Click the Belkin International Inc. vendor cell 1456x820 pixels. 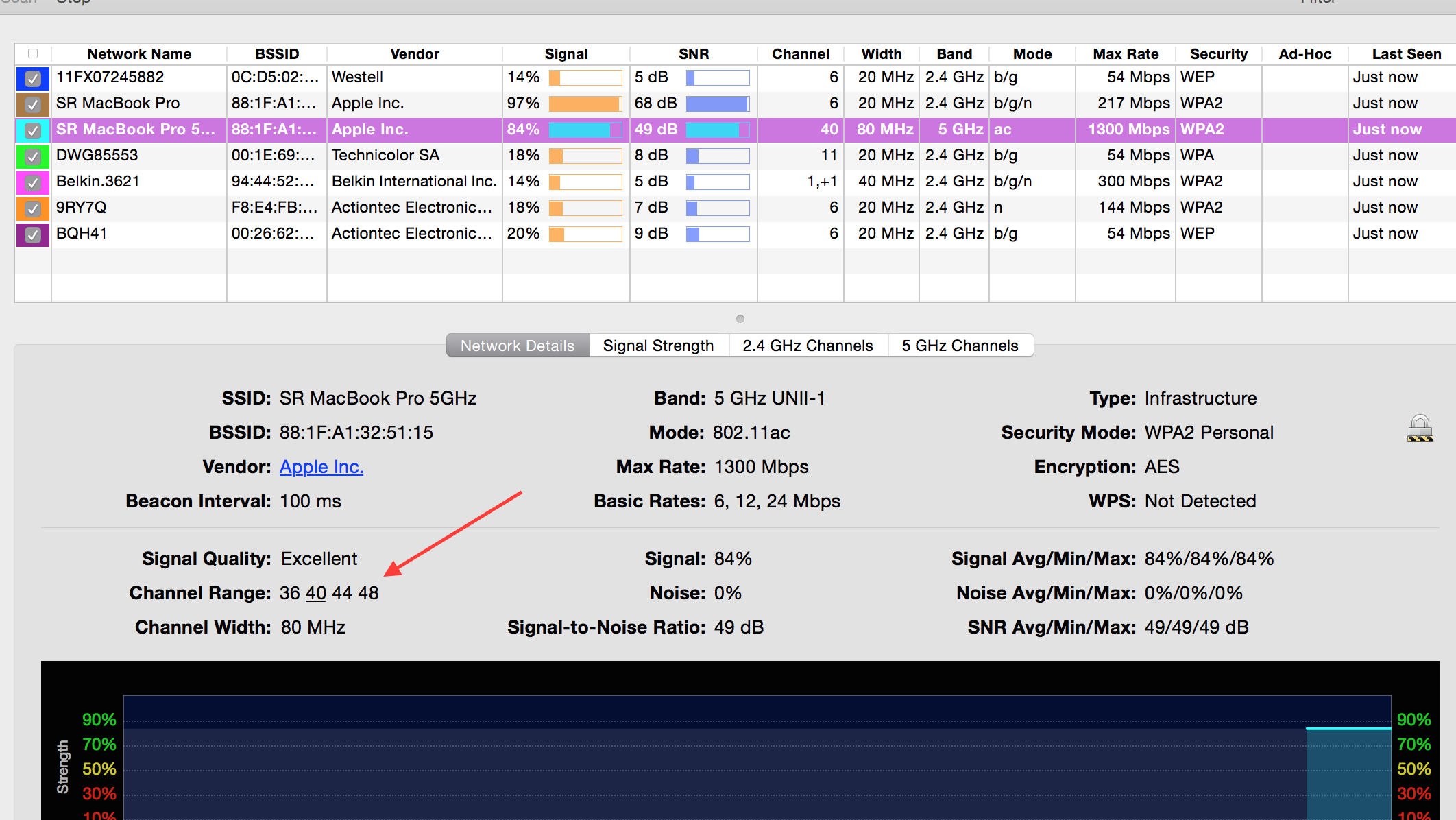pos(414,182)
